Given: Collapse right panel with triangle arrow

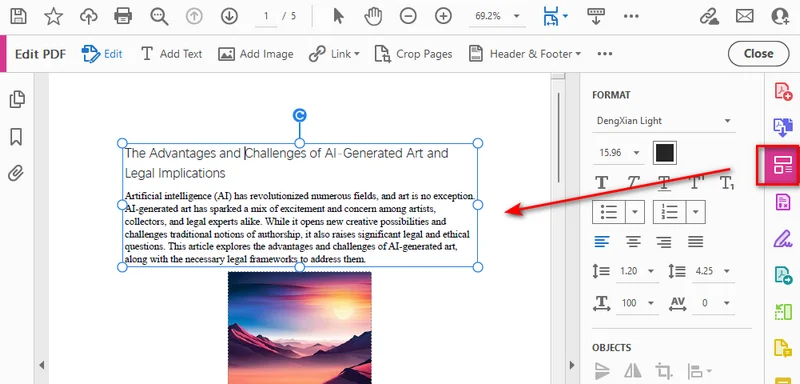Looking at the screenshot, I should 572,365.
